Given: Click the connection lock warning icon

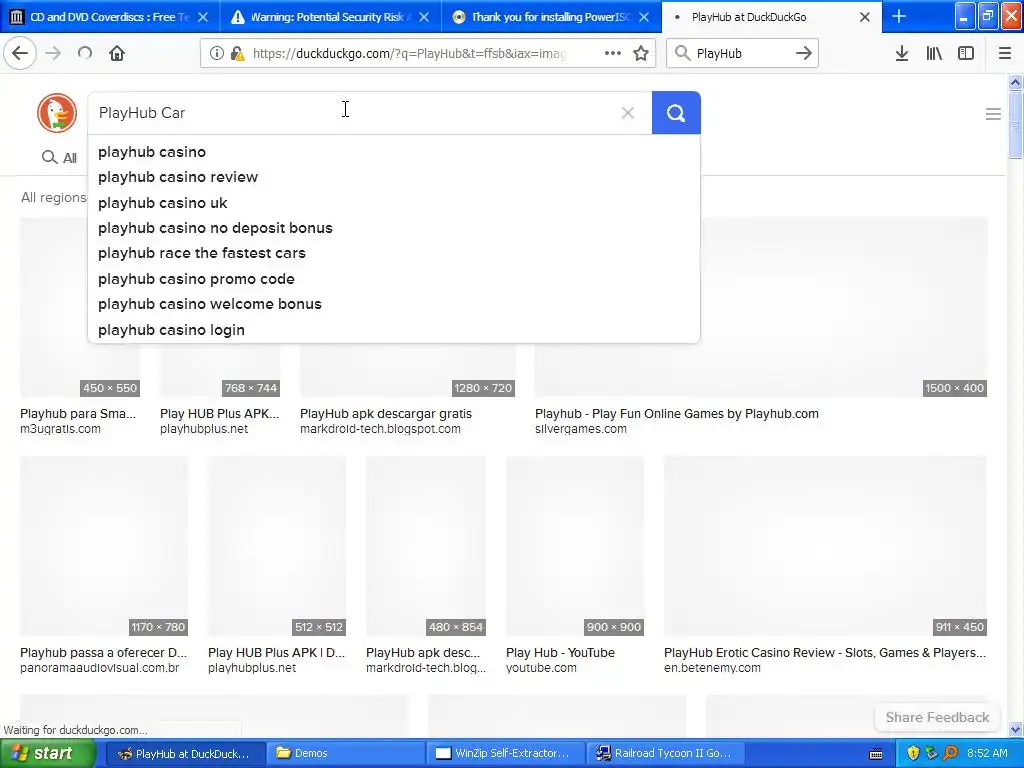Looking at the screenshot, I should pos(237,54).
